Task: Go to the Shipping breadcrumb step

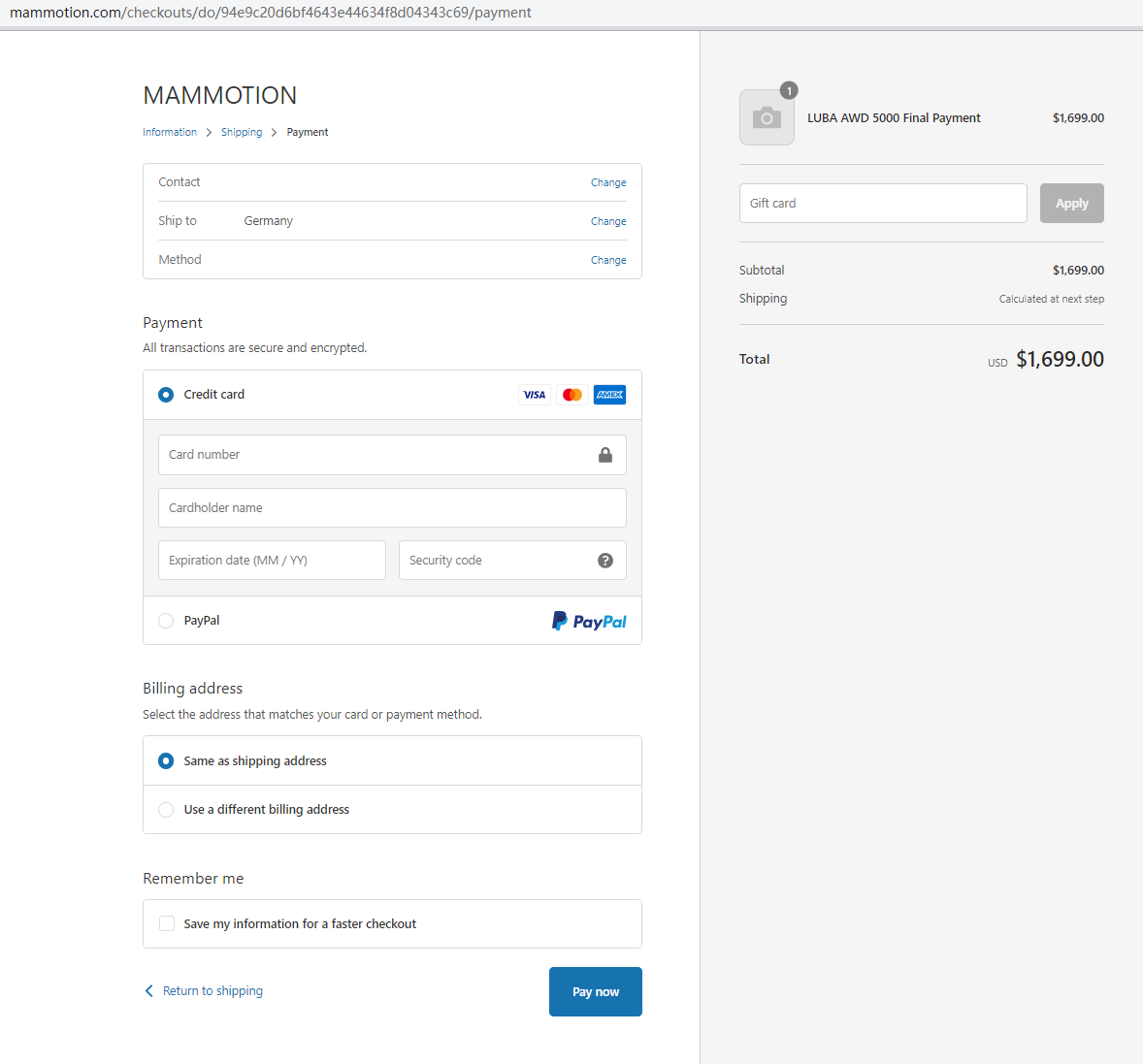Action: (242, 132)
